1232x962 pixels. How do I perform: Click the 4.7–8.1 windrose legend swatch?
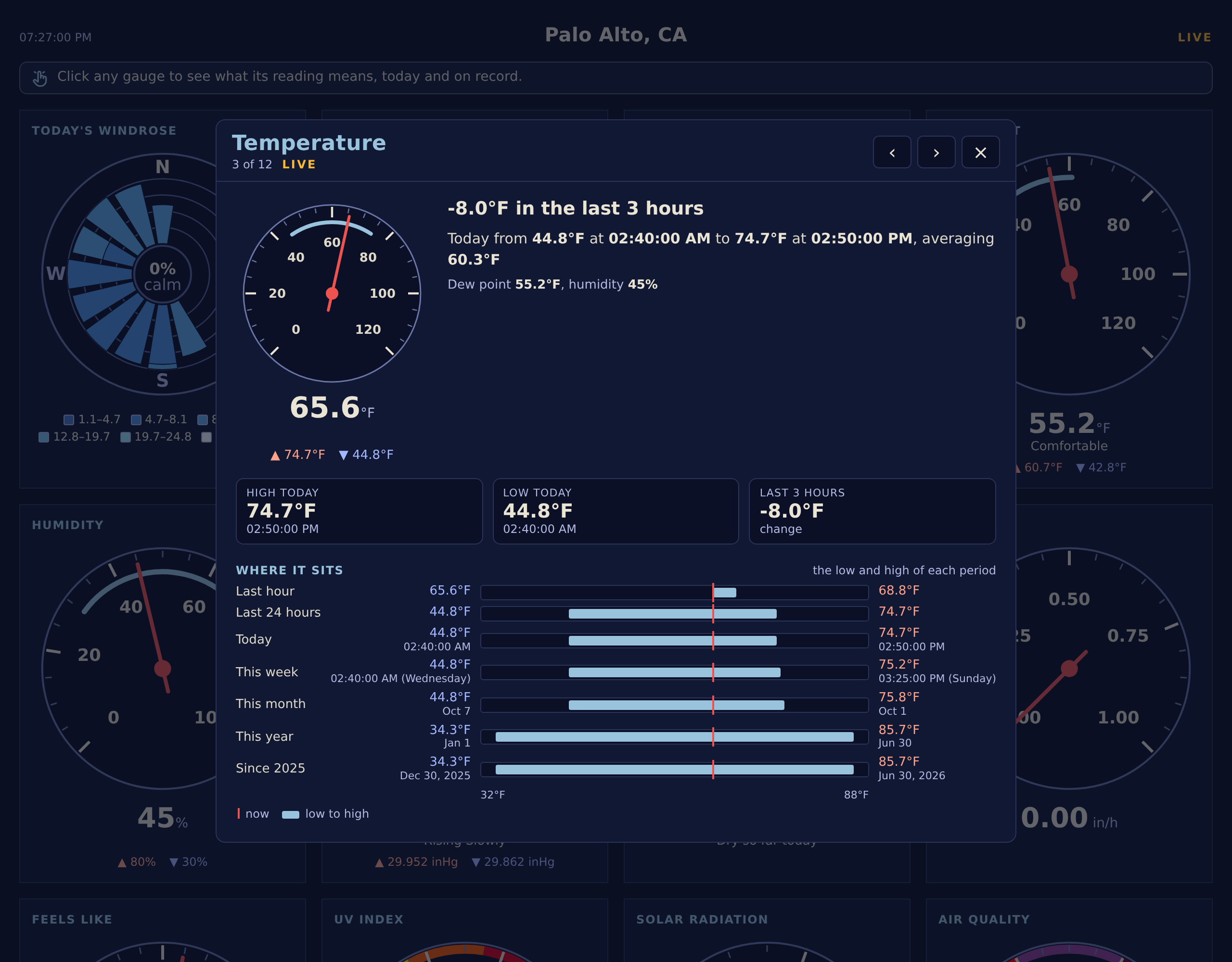(136, 419)
